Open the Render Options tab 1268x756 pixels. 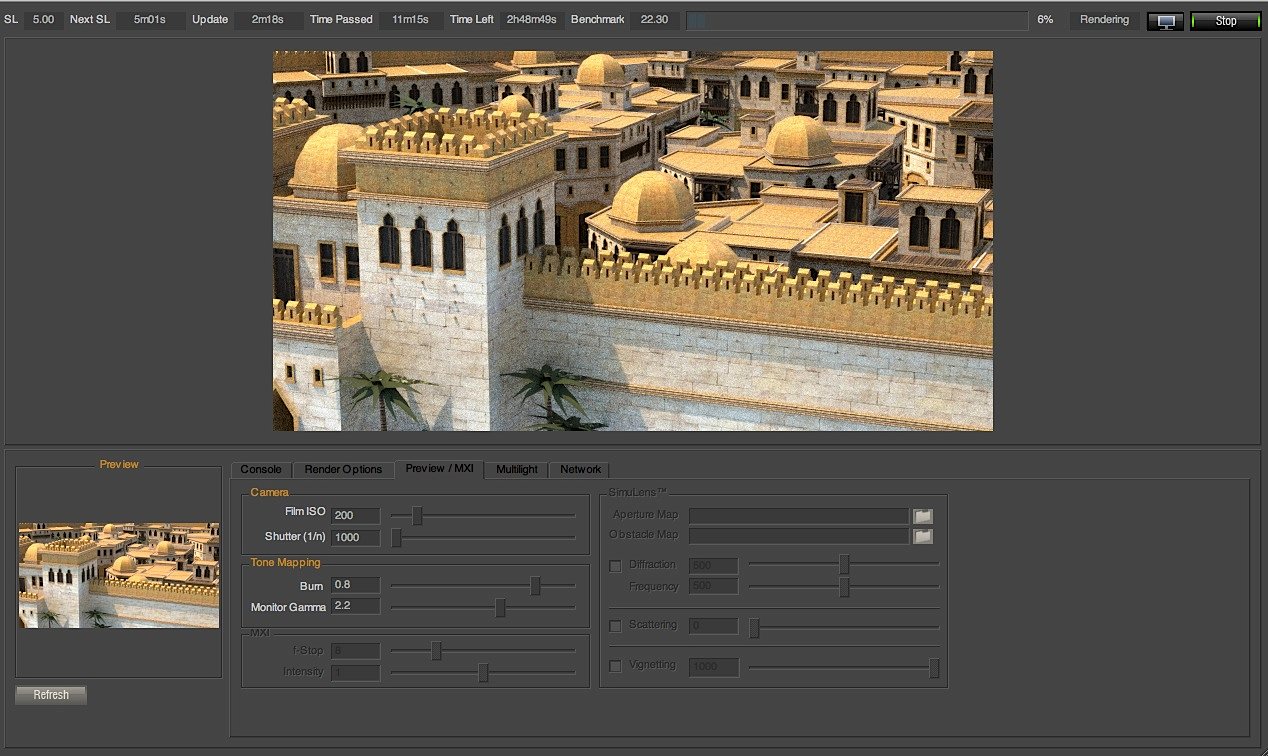[343, 469]
